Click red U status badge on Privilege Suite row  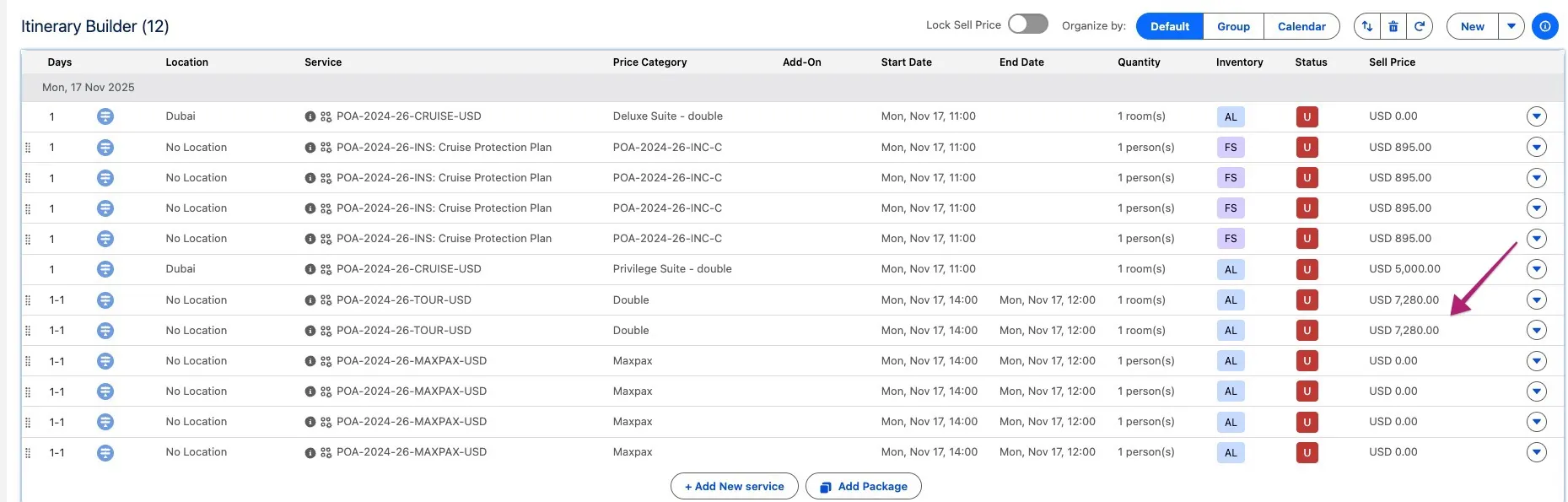[x=1307, y=270]
